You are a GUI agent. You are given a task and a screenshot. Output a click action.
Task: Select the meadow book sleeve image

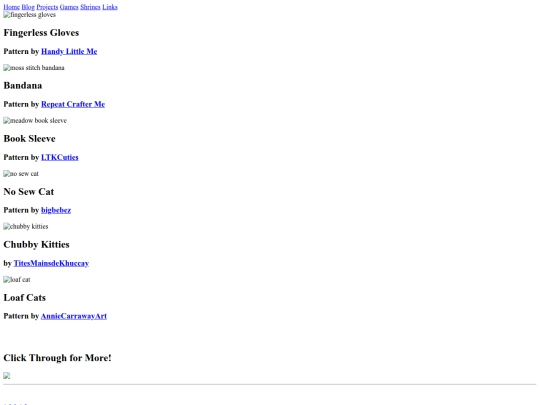(x=35, y=121)
